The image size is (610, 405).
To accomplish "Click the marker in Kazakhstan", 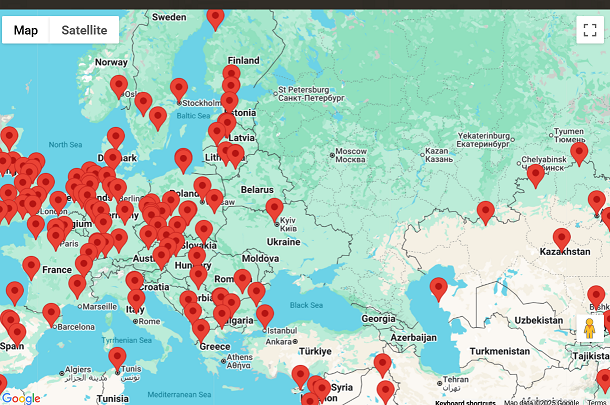I will [x=562, y=238].
